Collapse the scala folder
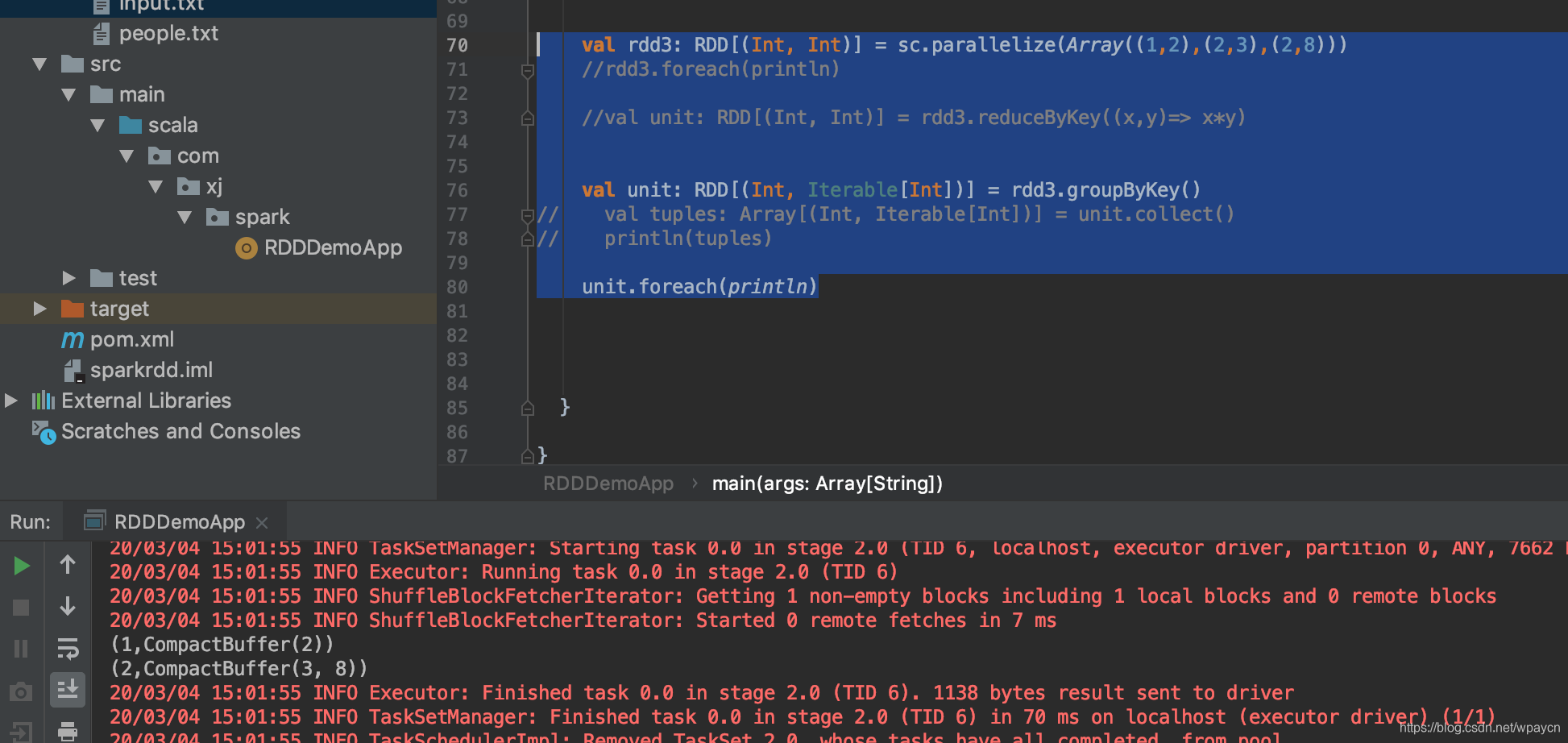Image resolution: width=1568 pixels, height=743 pixels. click(x=97, y=126)
